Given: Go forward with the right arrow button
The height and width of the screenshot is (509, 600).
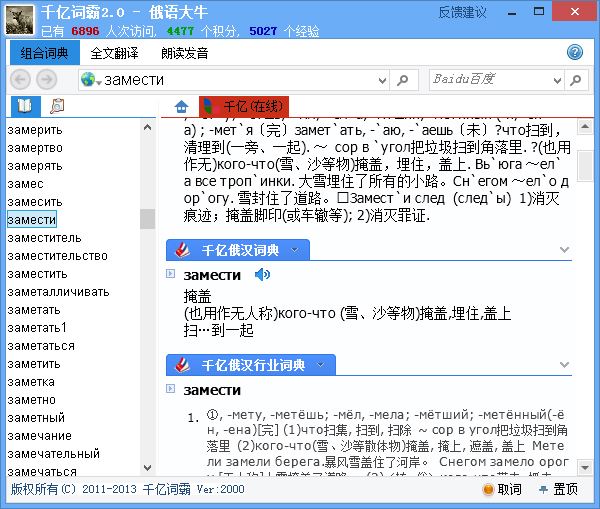Looking at the screenshot, I should 47,80.
